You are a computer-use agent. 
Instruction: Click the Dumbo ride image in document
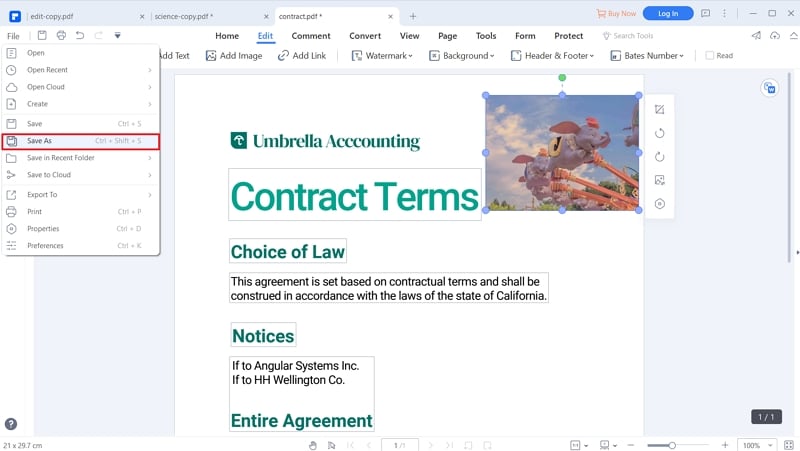[562, 153]
